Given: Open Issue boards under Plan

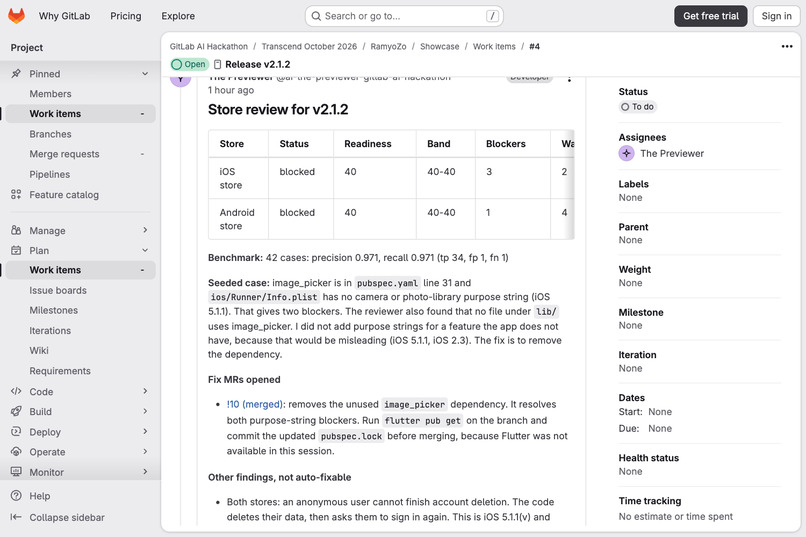Looking at the screenshot, I should click(x=58, y=290).
